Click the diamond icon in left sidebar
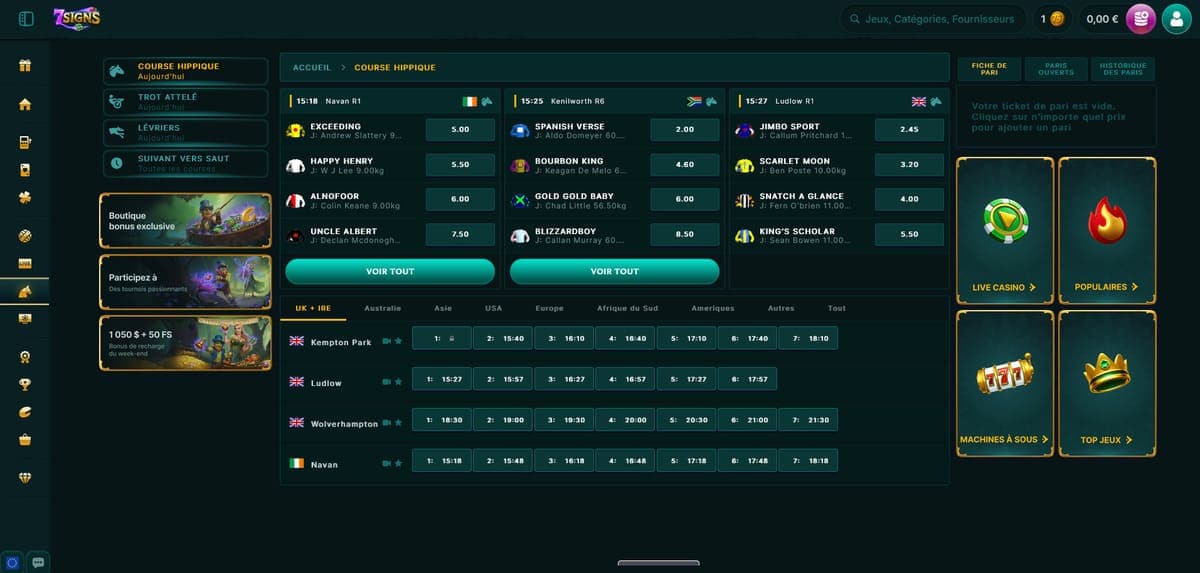The width and height of the screenshot is (1200, 573). point(25,478)
